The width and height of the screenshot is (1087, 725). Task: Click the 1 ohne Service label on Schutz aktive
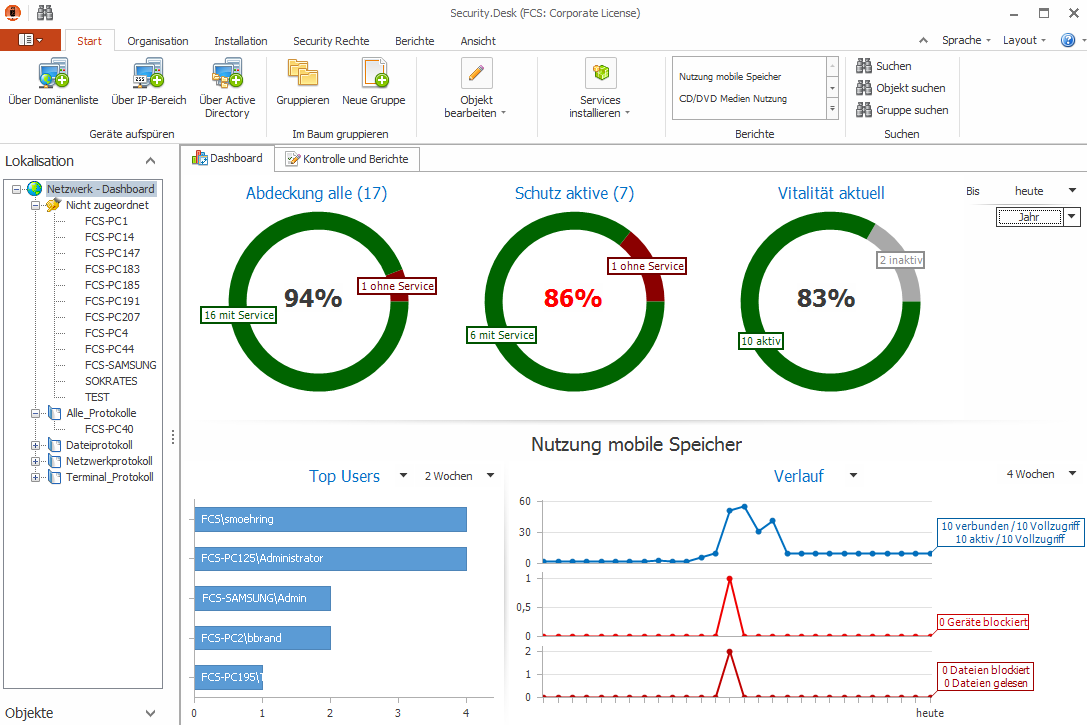pyautogui.click(x=647, y=266)
